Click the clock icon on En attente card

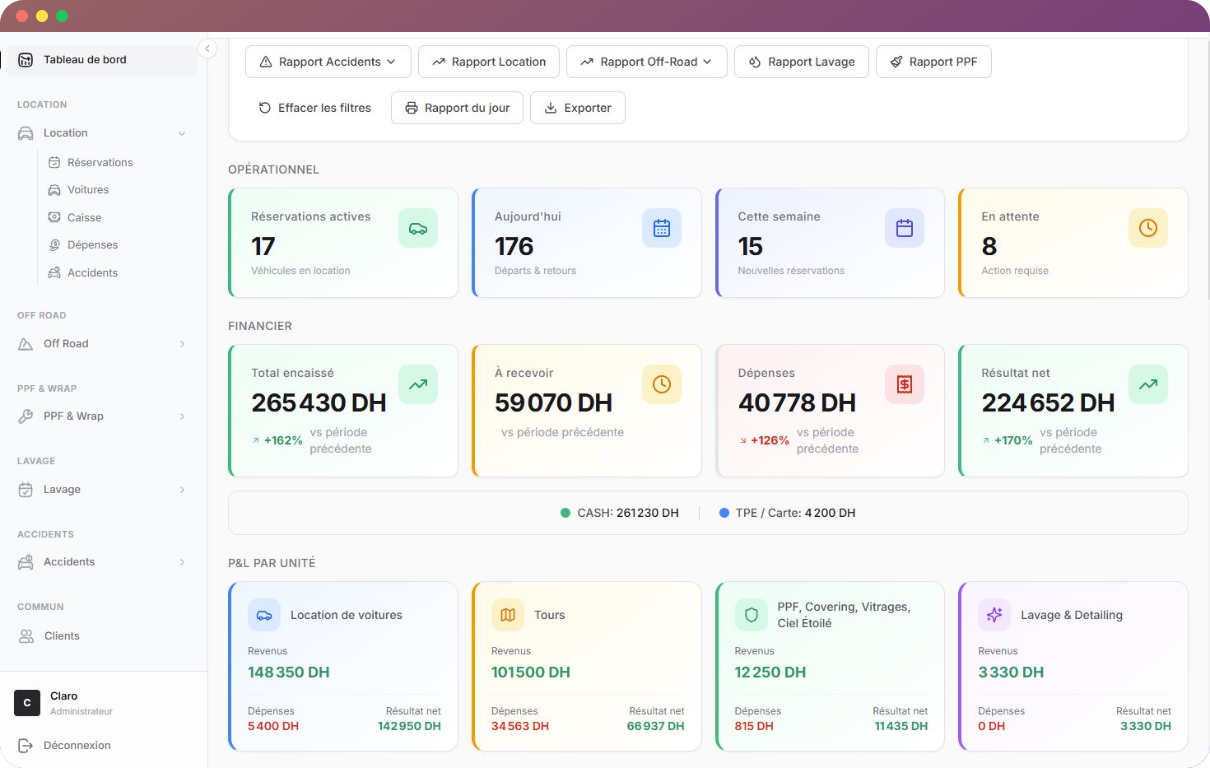pyautogui.click(x=1148, y=228)
